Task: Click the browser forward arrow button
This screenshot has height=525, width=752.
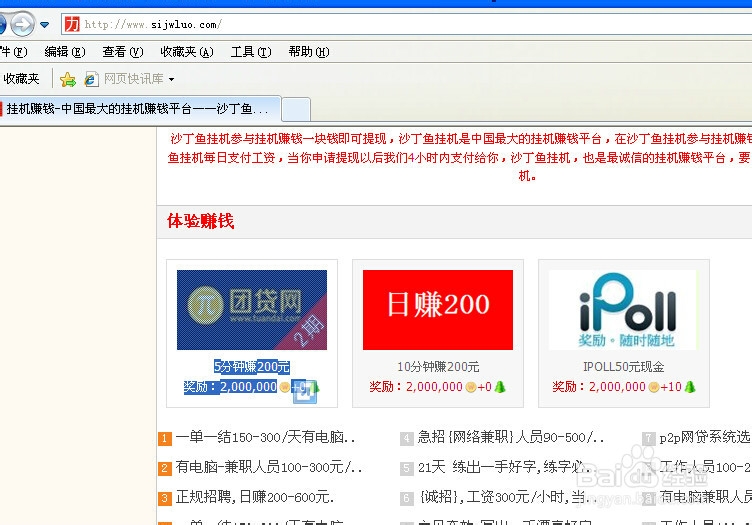Action: pos(23,24)
